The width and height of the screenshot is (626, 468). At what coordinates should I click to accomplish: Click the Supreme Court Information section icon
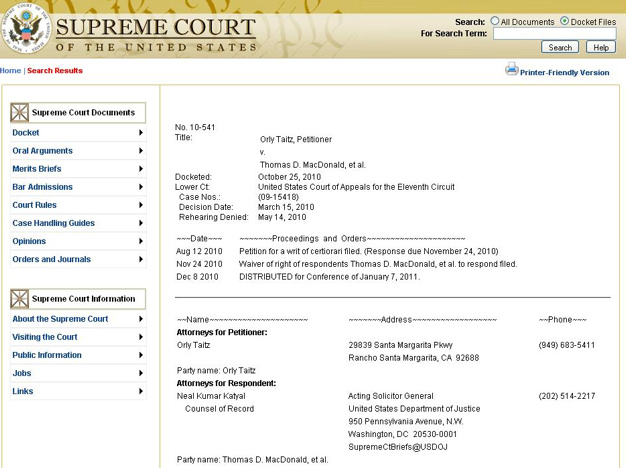tap(20, 299)
